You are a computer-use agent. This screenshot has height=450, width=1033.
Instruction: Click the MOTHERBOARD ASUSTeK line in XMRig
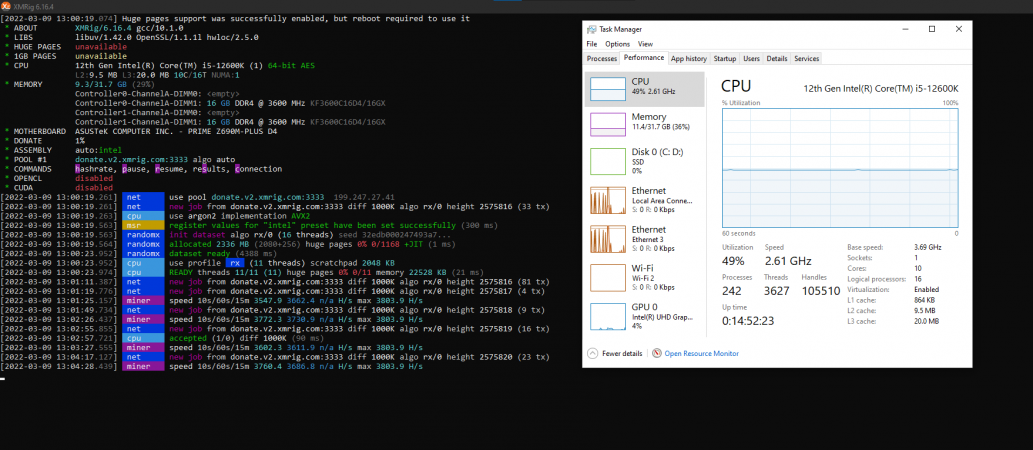(x=141, y=131)
